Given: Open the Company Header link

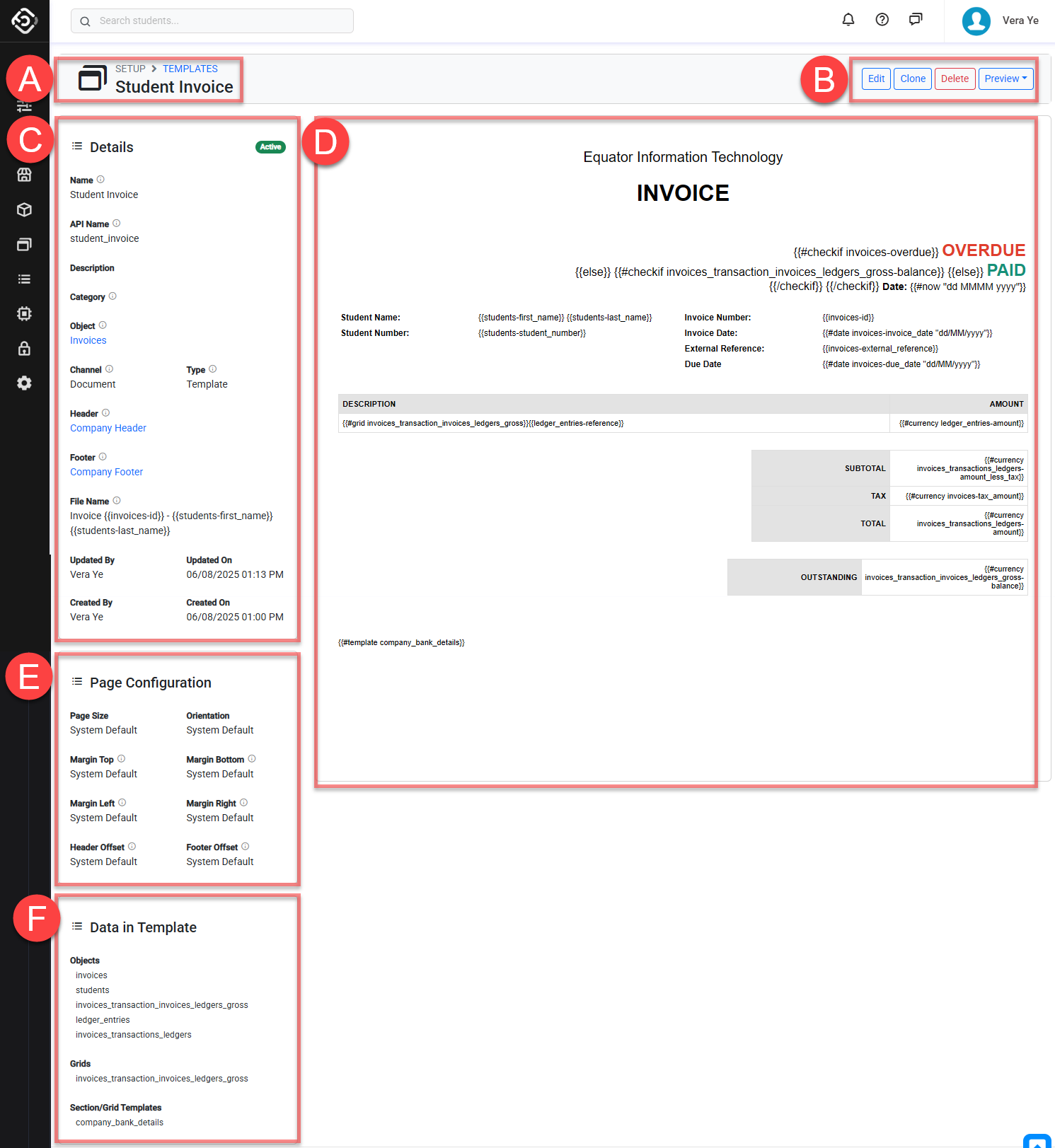Looking at the screenshot, I should (108, 428).
